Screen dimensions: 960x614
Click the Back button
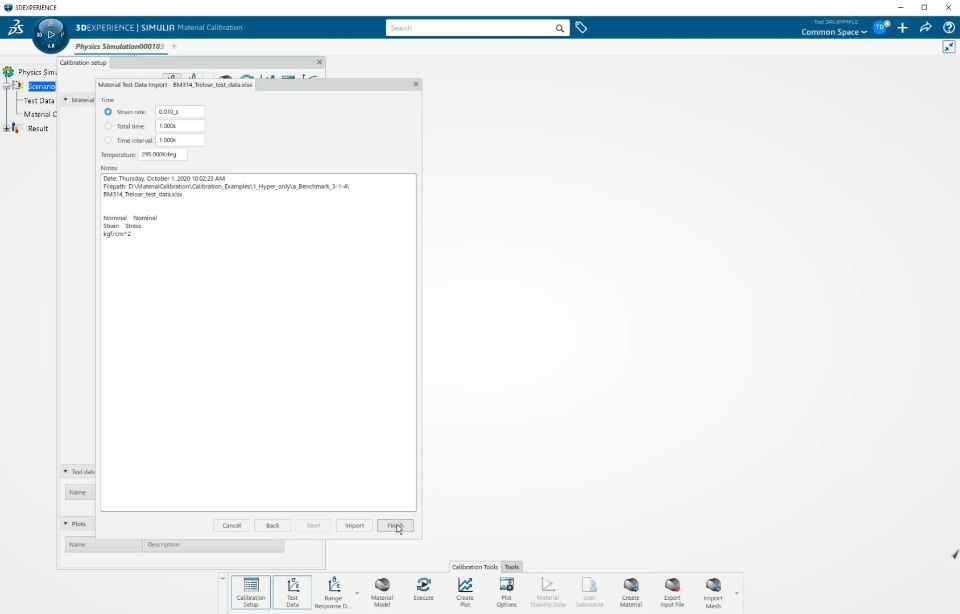(x=272, y=525)
